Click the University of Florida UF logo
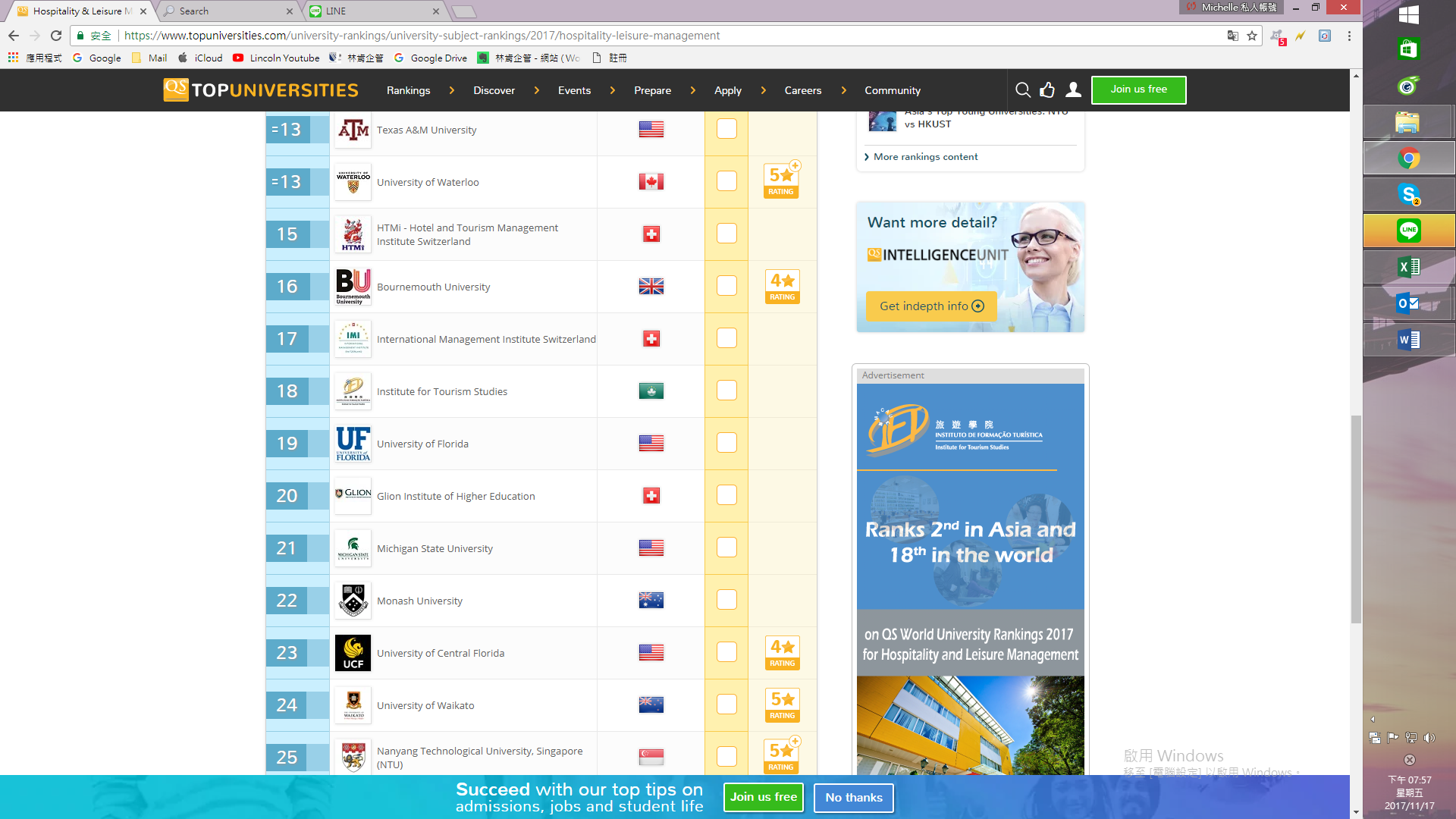This screenshot has height=819, width=1456. click(x=353, y=444)
